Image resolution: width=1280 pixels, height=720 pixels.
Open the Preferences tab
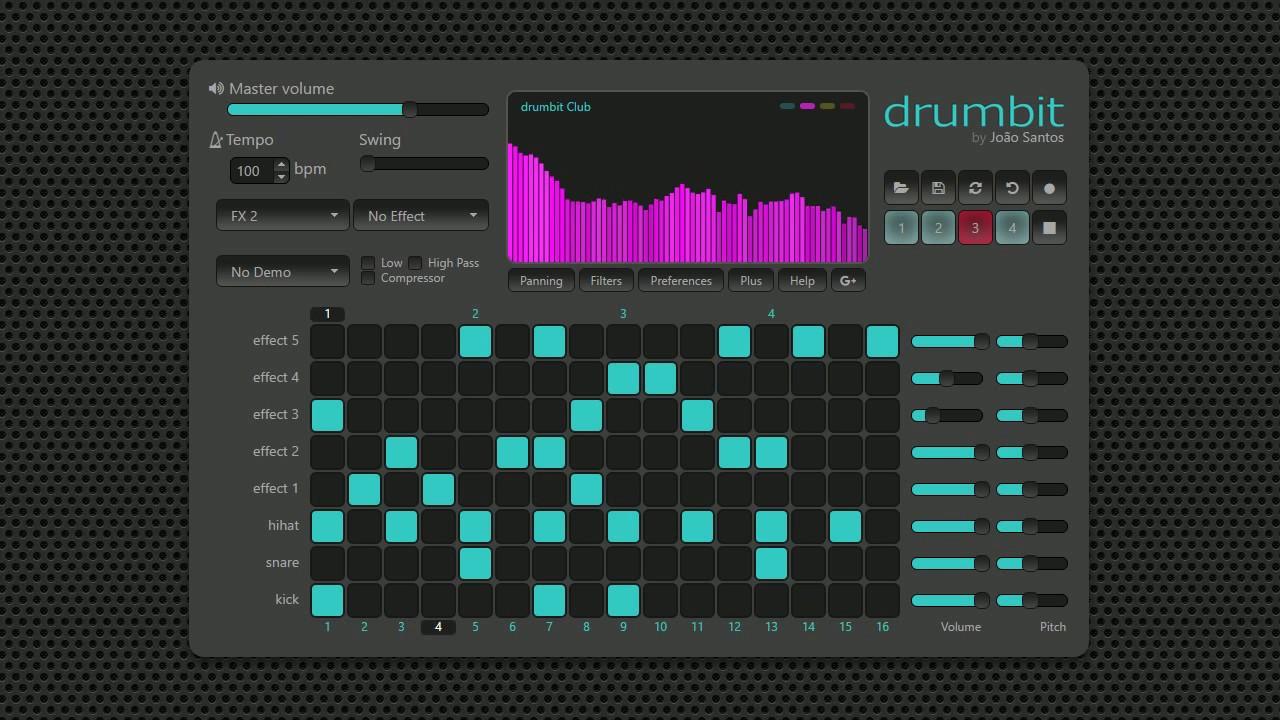[x=681, y=281]
